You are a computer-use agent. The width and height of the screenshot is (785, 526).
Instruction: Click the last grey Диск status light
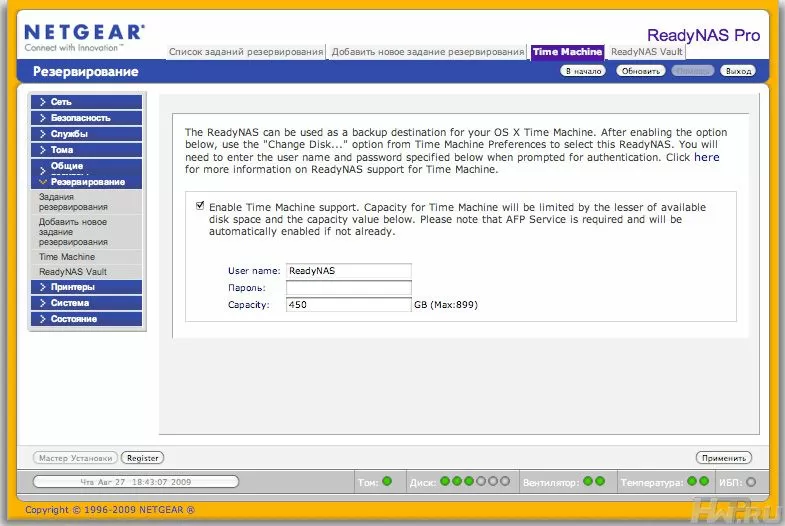pyautogui.click(x=505, y=481)
